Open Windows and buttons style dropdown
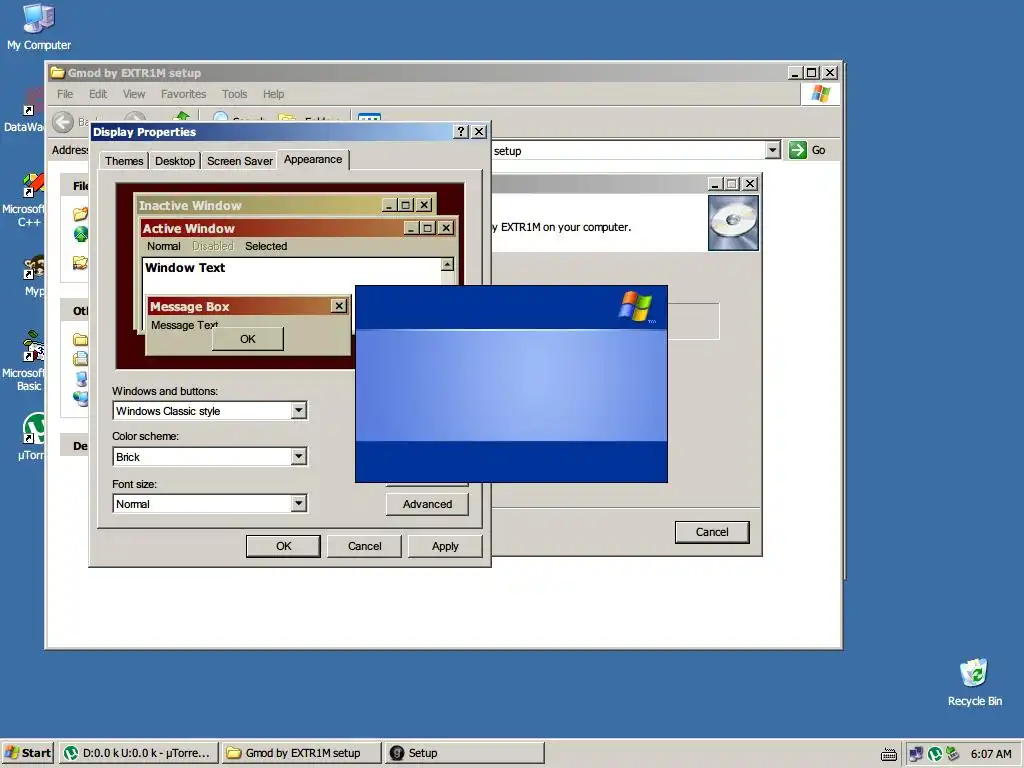This screenshot has height=768, width=1024. pos(298,411)
